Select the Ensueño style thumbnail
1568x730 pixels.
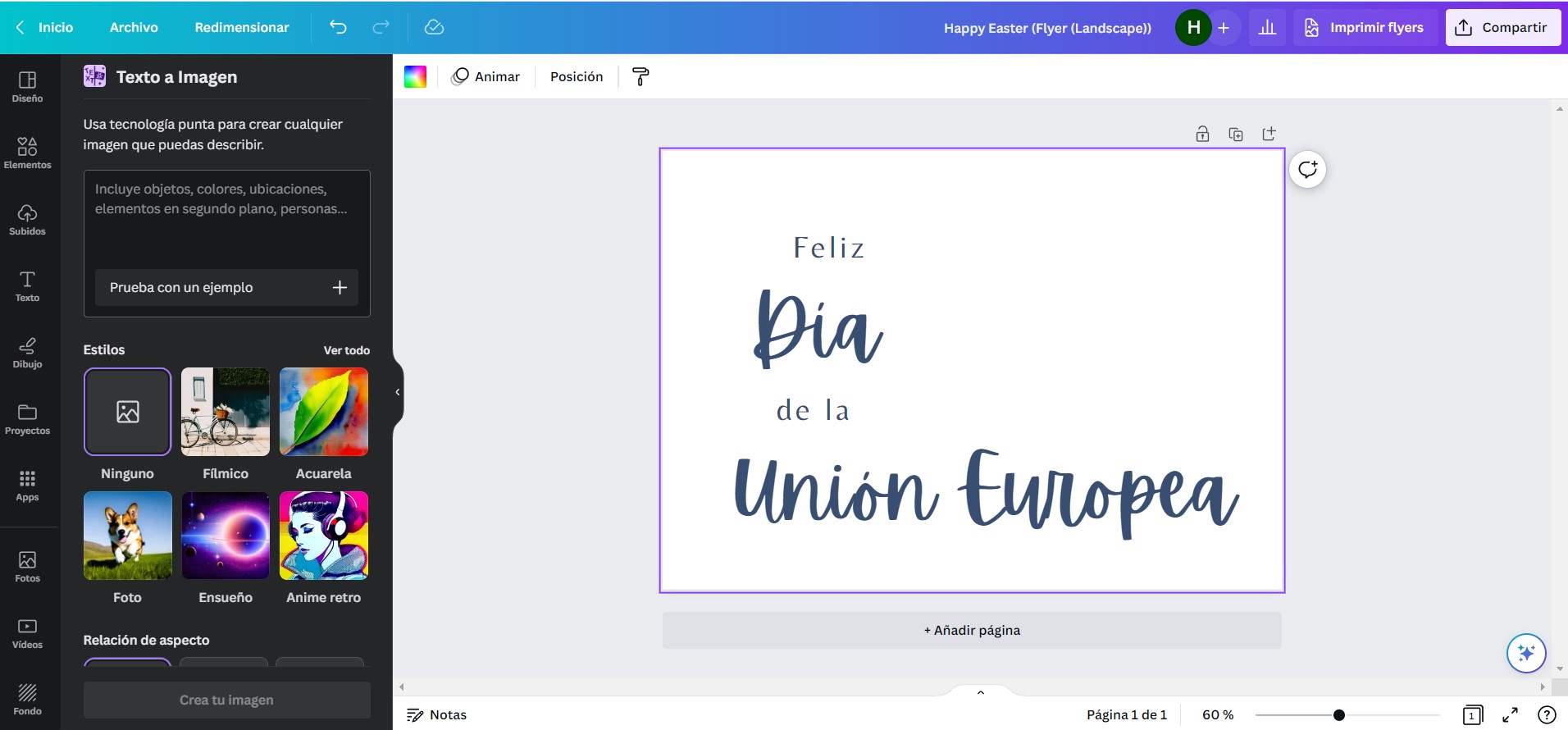(x=226, y=536)
